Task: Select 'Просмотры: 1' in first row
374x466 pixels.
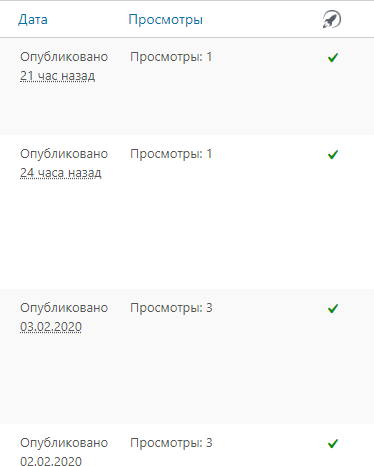Action: (x=171, y=57)
